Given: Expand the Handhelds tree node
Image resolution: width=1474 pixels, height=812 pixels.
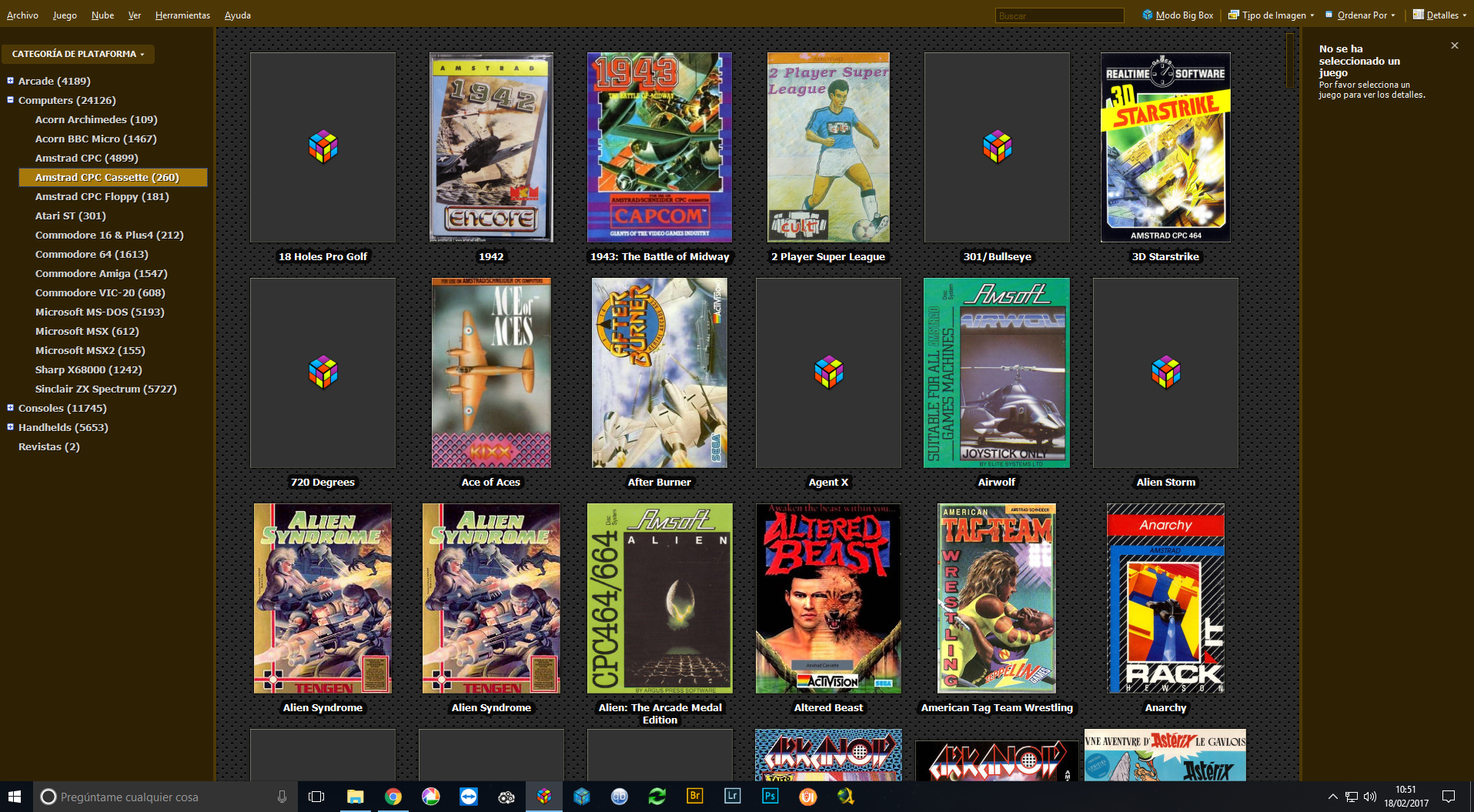Looking at the screenshot, I should click(x=10, y=426).
